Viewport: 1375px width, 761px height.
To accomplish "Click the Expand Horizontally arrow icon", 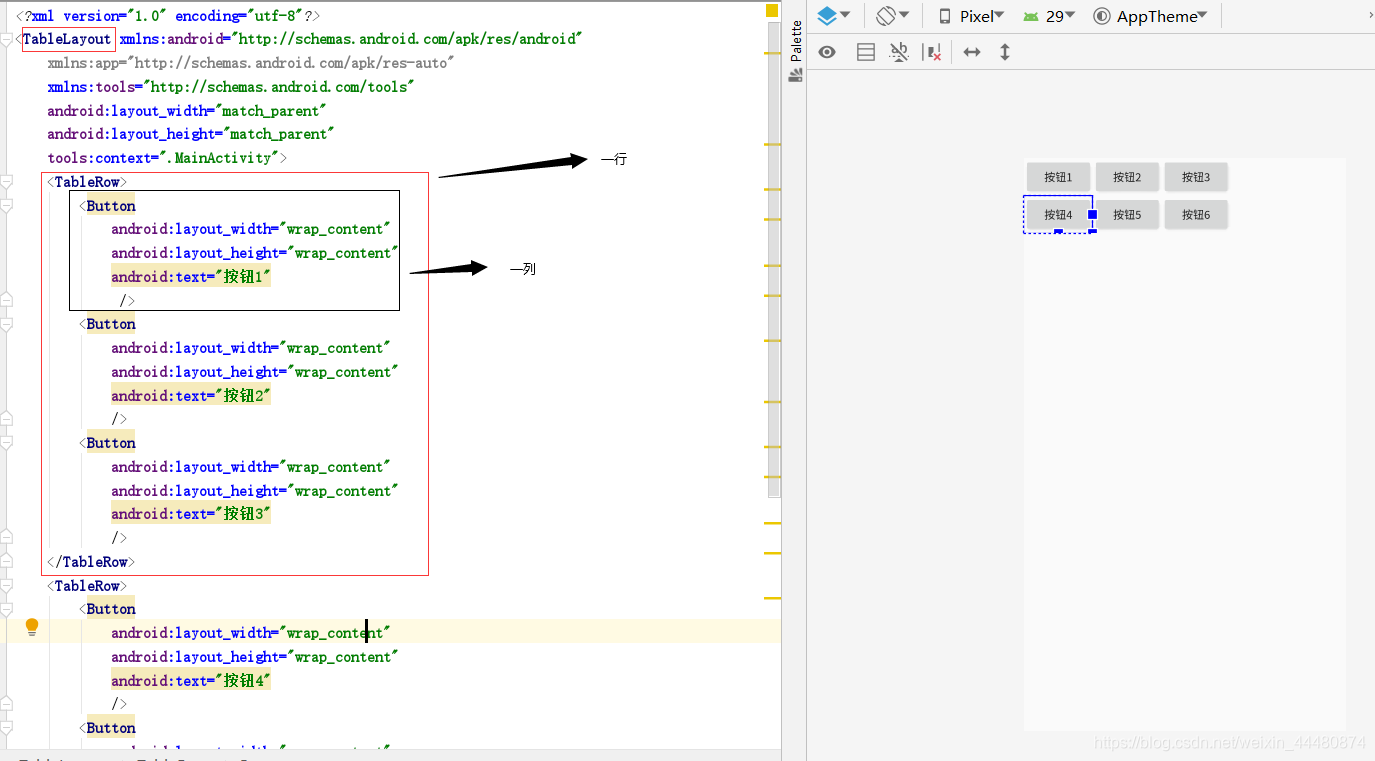I will [971, 52].
